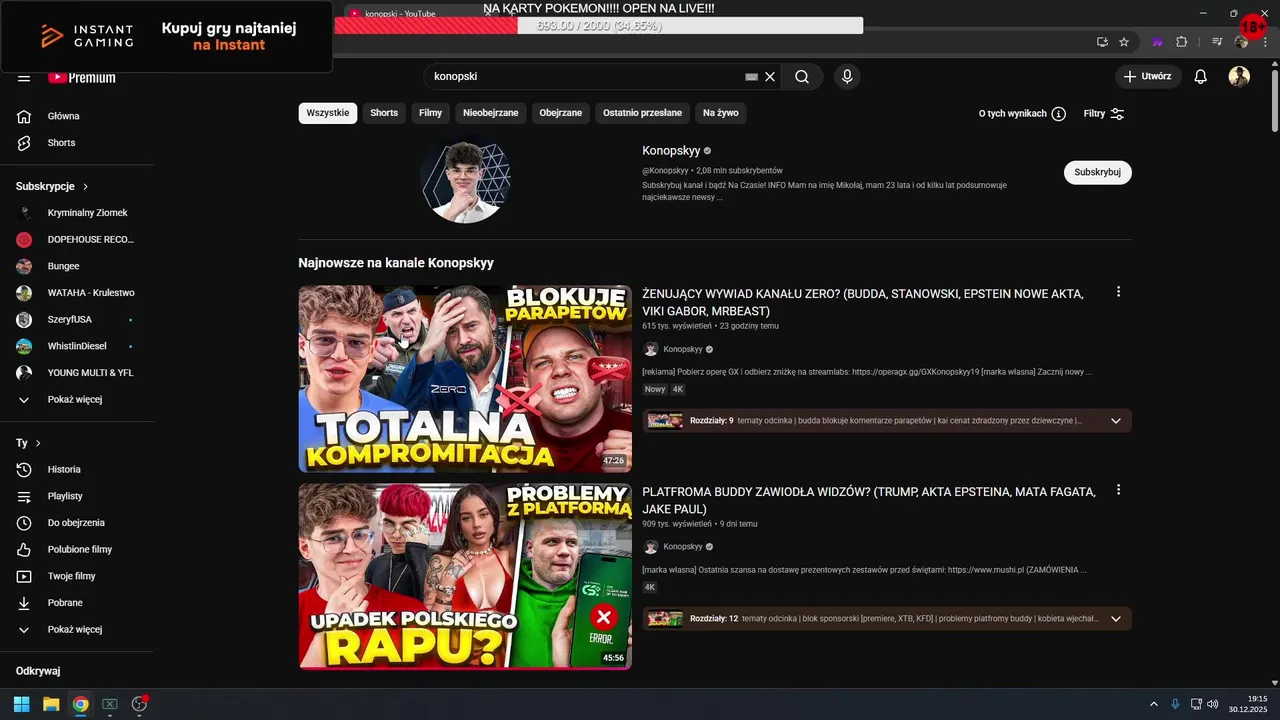The image size is (1280, 720).
Task: Clear the search box with the X
Action: [x=770, y=76]
